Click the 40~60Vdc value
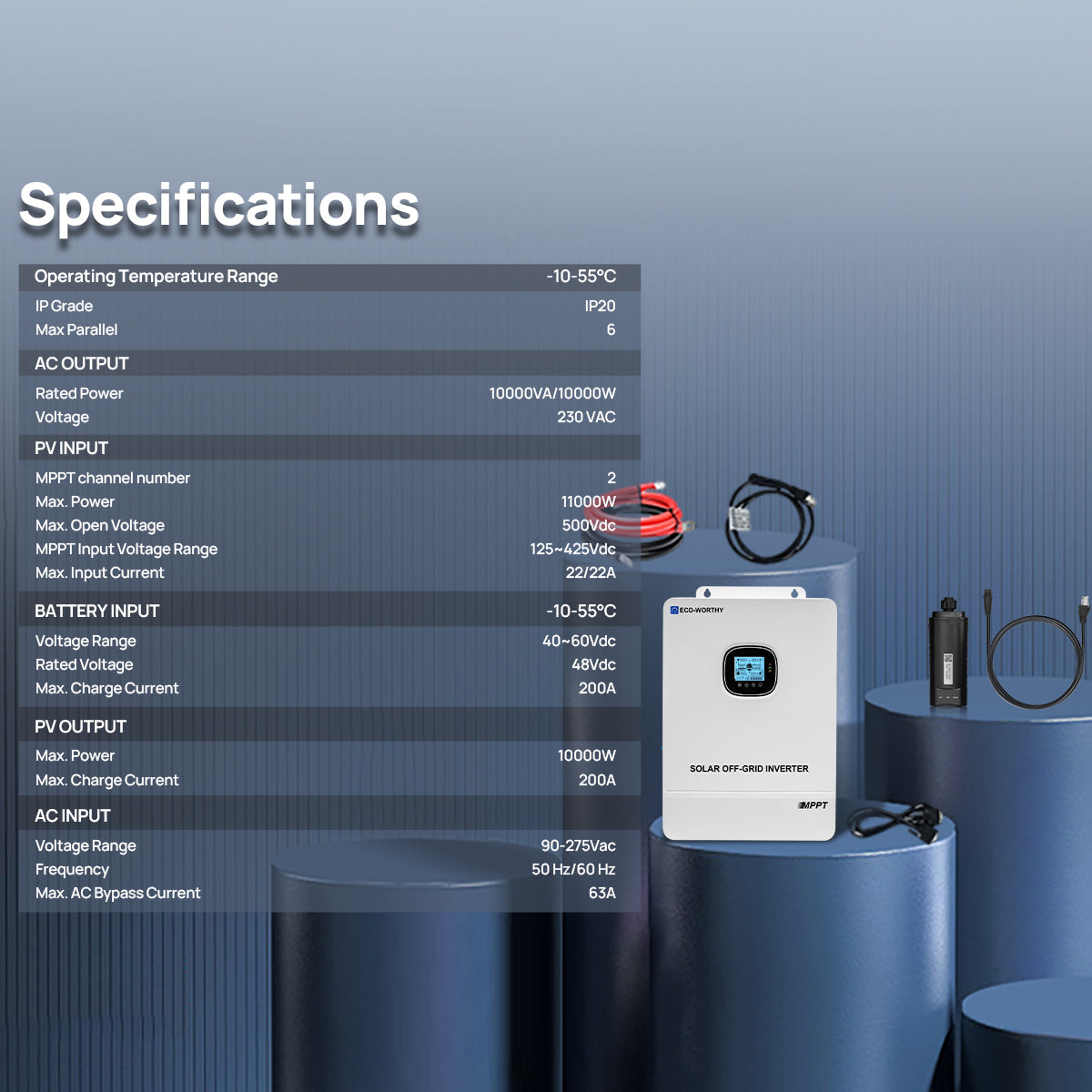 click(579, 641)
